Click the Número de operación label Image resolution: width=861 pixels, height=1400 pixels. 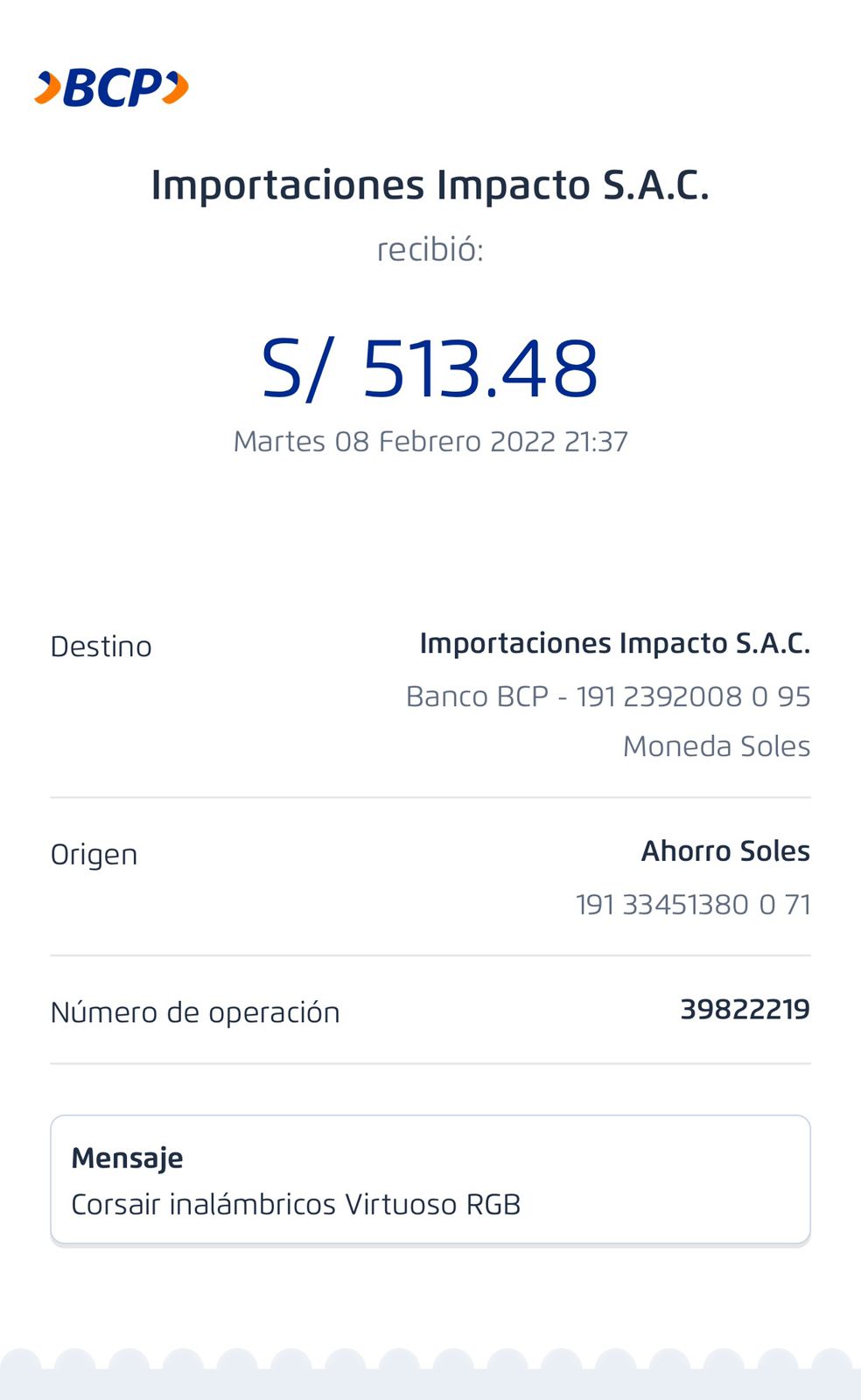195,1012
